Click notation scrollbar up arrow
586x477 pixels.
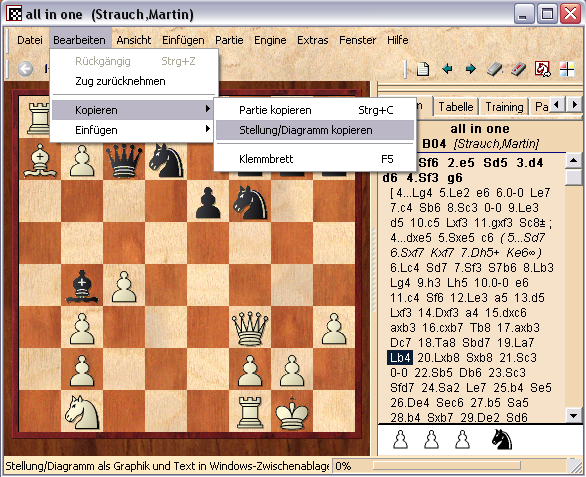coord(574,161)
